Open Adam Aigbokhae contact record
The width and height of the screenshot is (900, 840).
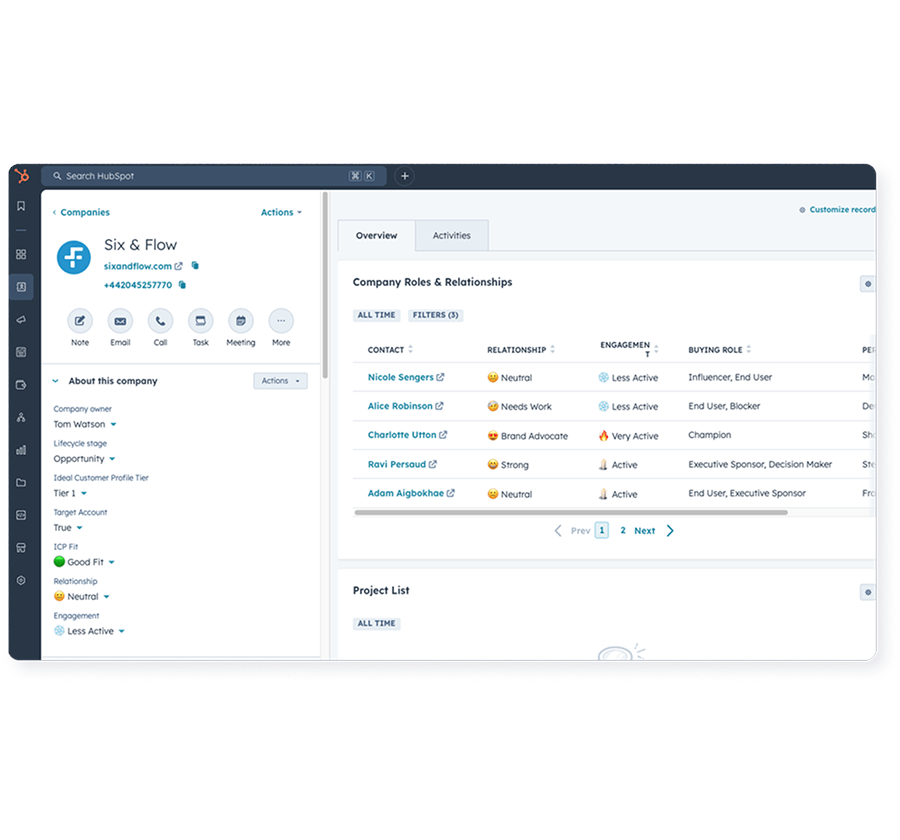coord(406,493)
